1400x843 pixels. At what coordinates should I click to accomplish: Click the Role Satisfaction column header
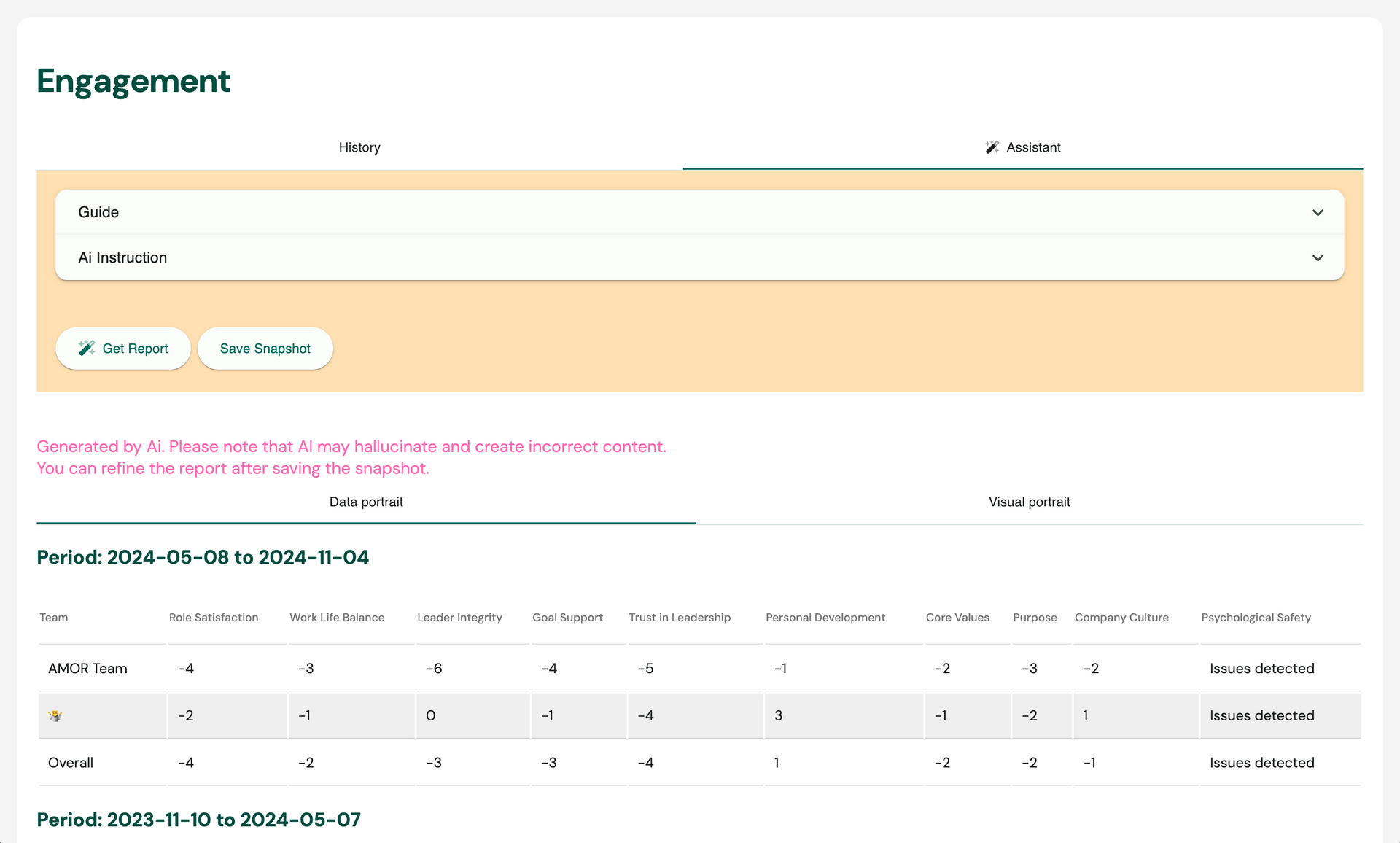click(x=214, y=618)
